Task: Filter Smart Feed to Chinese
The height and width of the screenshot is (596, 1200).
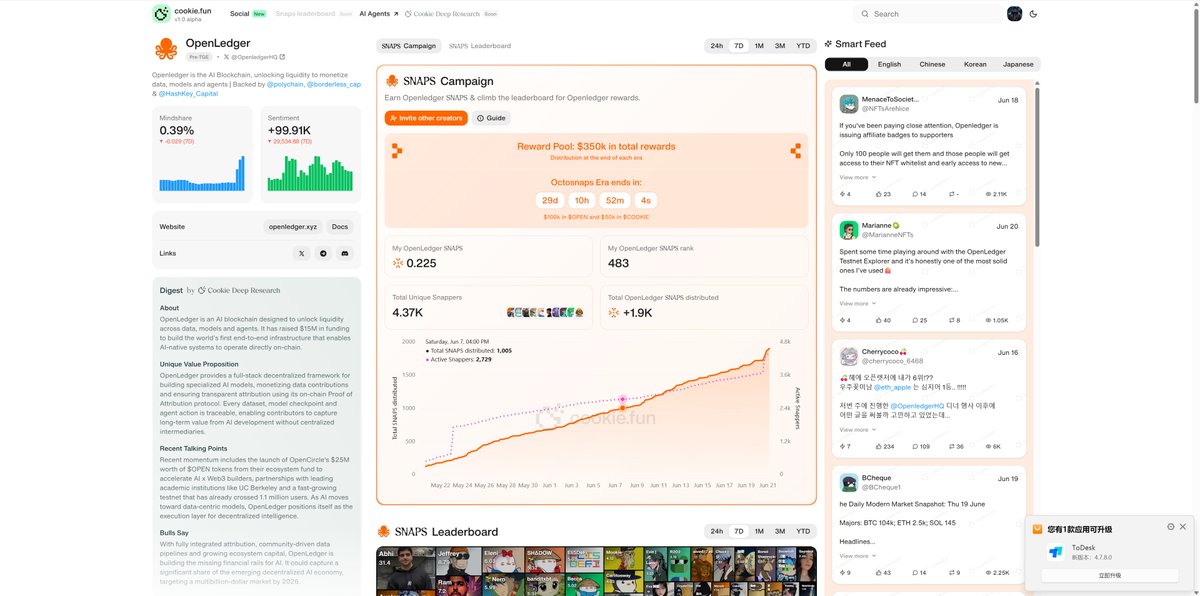Action: click(x=932, y=64)
